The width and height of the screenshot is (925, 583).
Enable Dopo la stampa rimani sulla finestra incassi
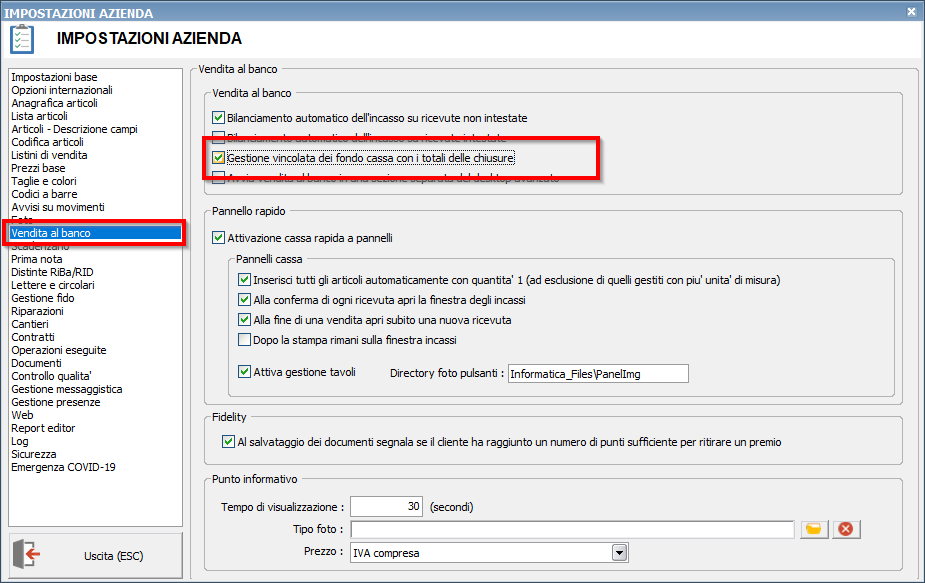245,340
